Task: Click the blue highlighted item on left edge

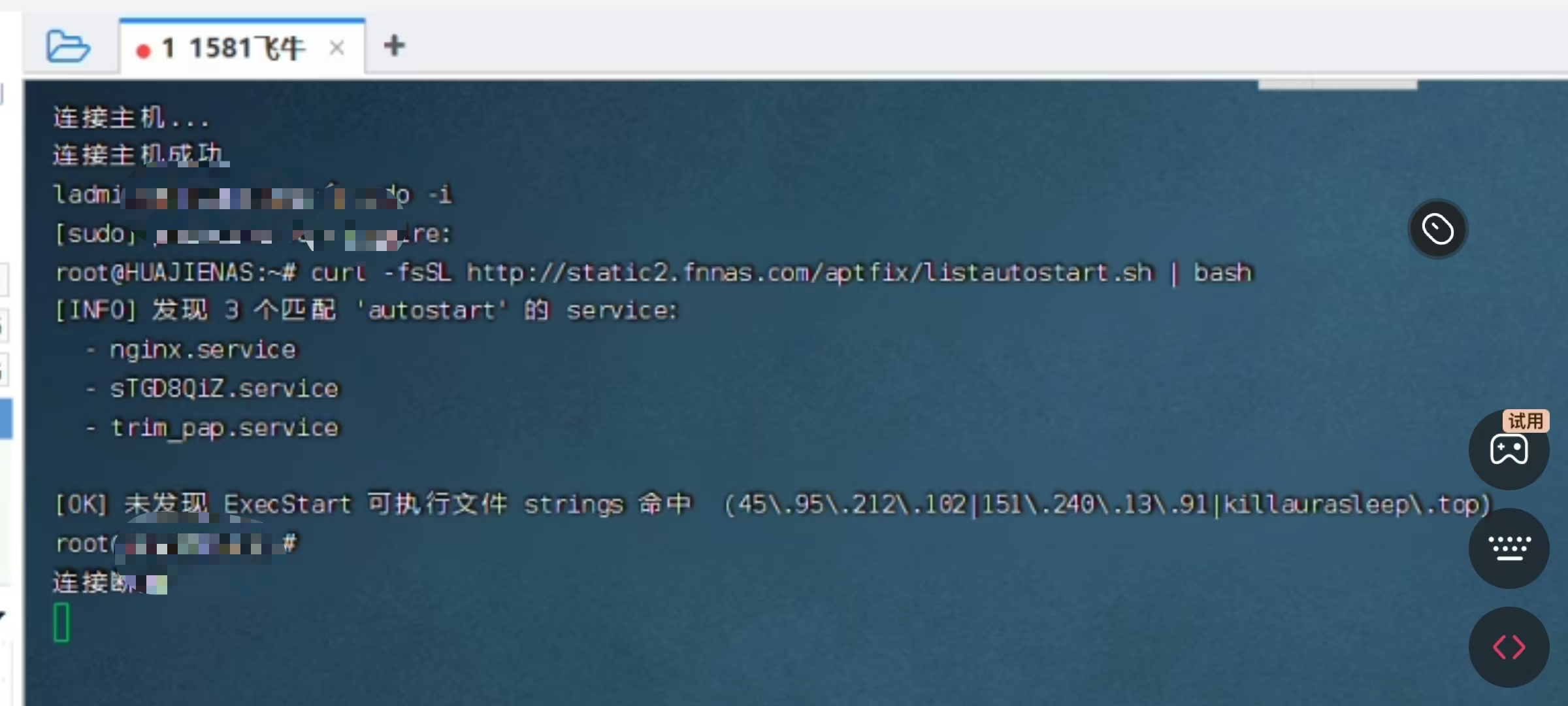Action: (6, 418)
